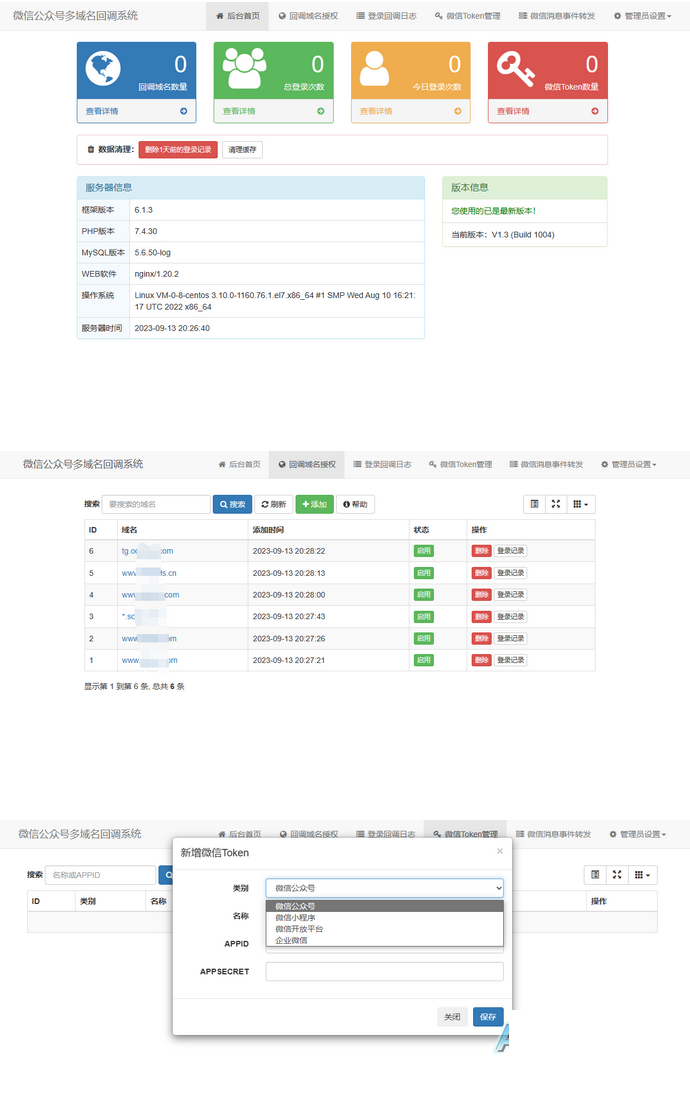The width and height of the screenshot is (690, 1095).
Task: Click the globe icon on callback domain card
Action: pyautogui.click(x=103, y=68)
